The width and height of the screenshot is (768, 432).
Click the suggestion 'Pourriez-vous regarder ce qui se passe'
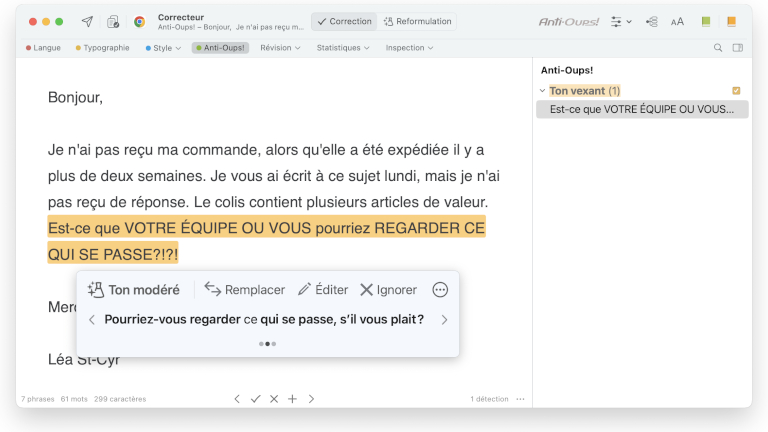click(x=264, y=320)
